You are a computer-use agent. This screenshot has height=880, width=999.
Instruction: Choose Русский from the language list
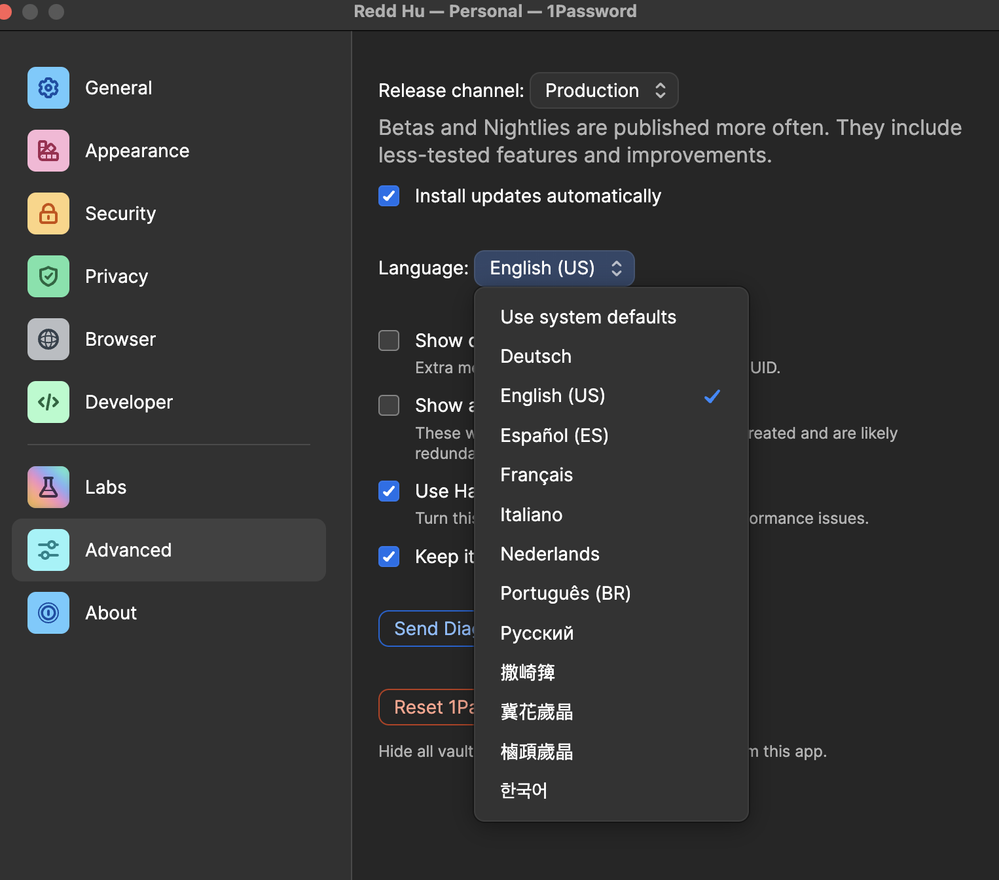click(x=612, y=633)
